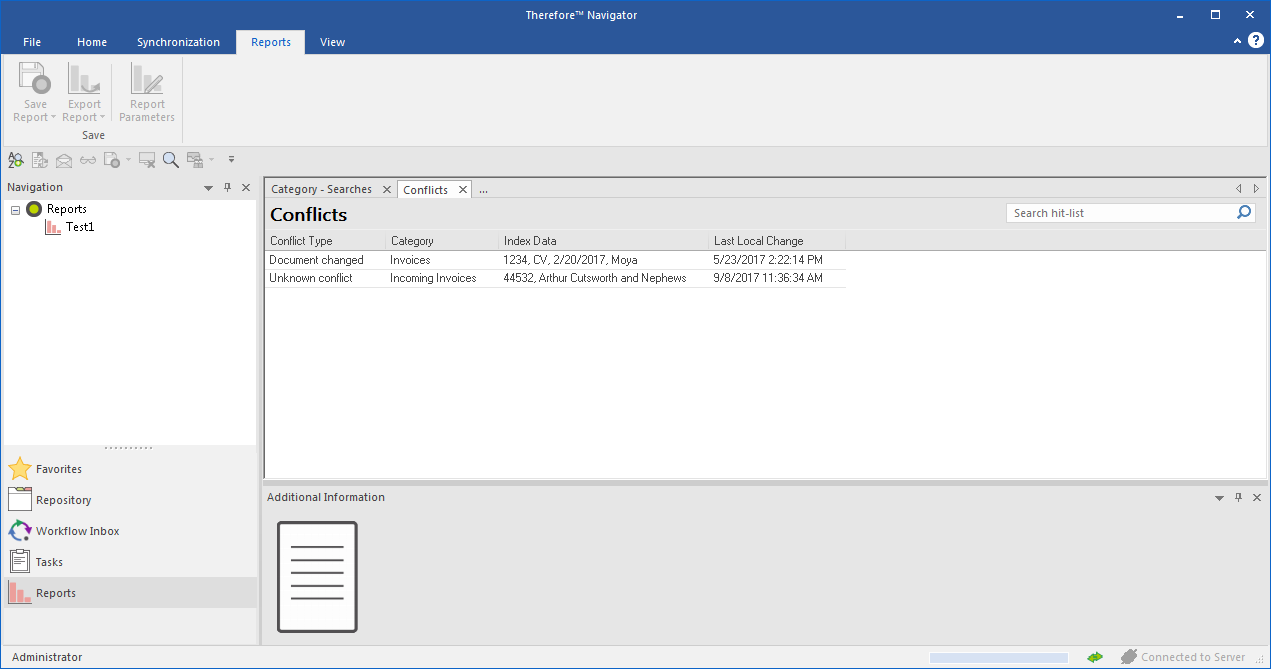Click the Search hit-list input field
The image size is (1272, 670).
(x=1120, y=213)
